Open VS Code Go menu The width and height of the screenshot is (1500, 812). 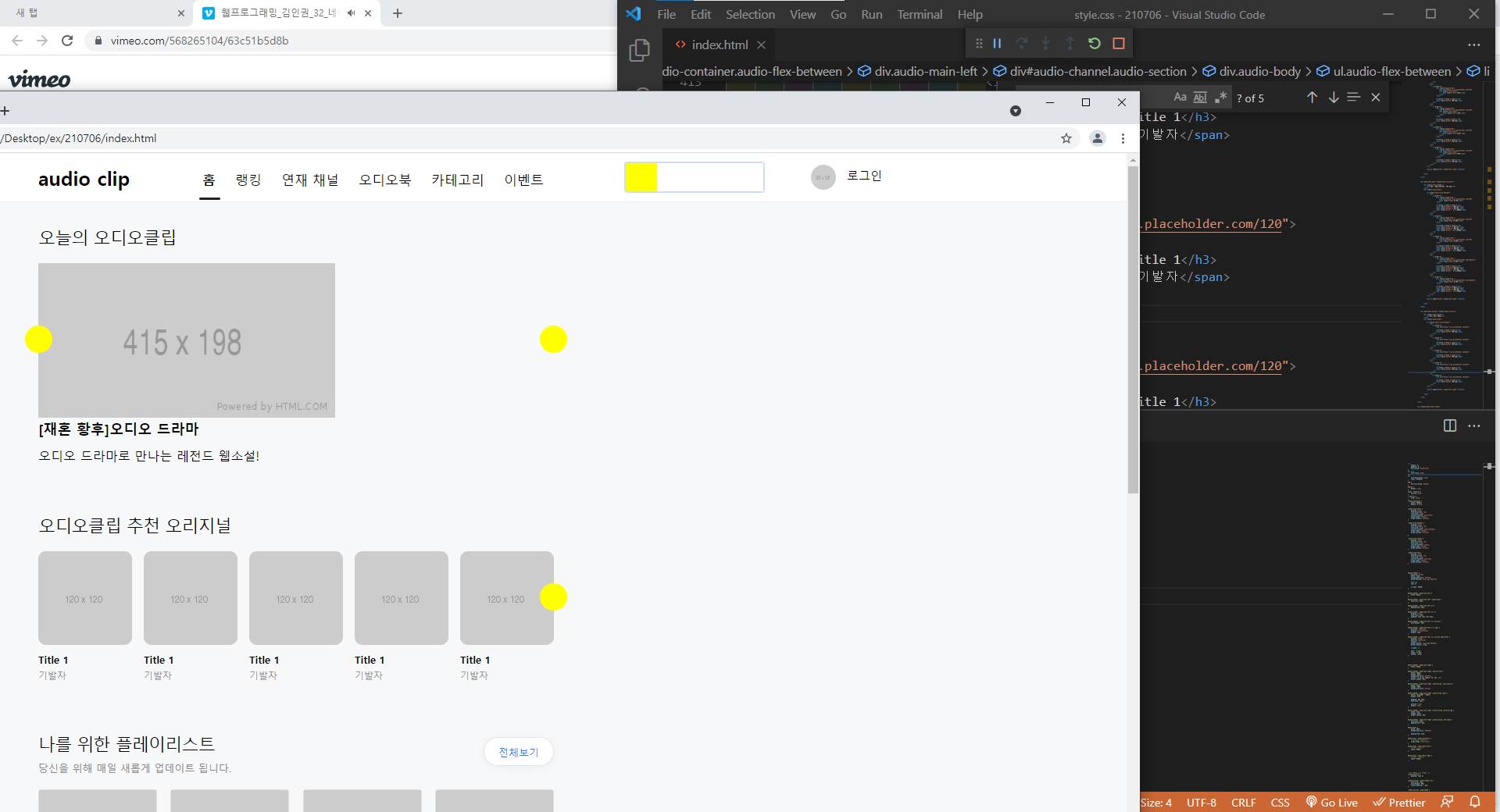point(838,14)
